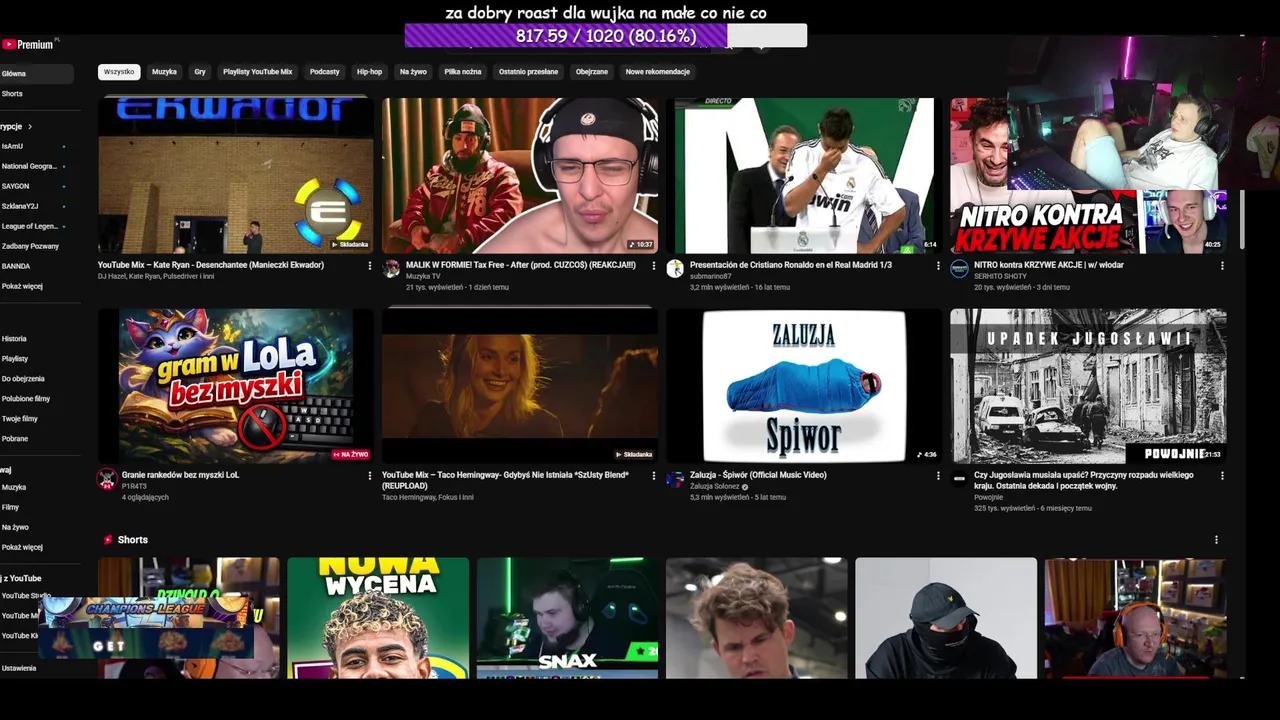Open Powojnie channel avatar

(959, 479)
